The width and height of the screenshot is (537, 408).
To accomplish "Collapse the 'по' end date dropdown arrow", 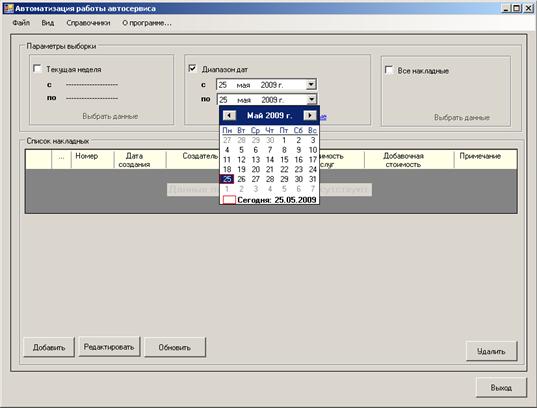I will tap(311, 99).
